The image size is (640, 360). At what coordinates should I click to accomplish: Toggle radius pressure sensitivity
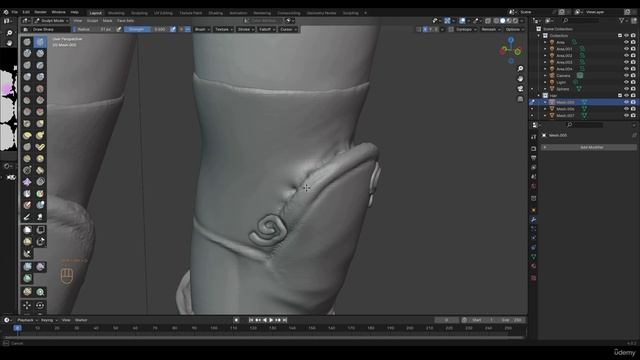coord(118,29)
